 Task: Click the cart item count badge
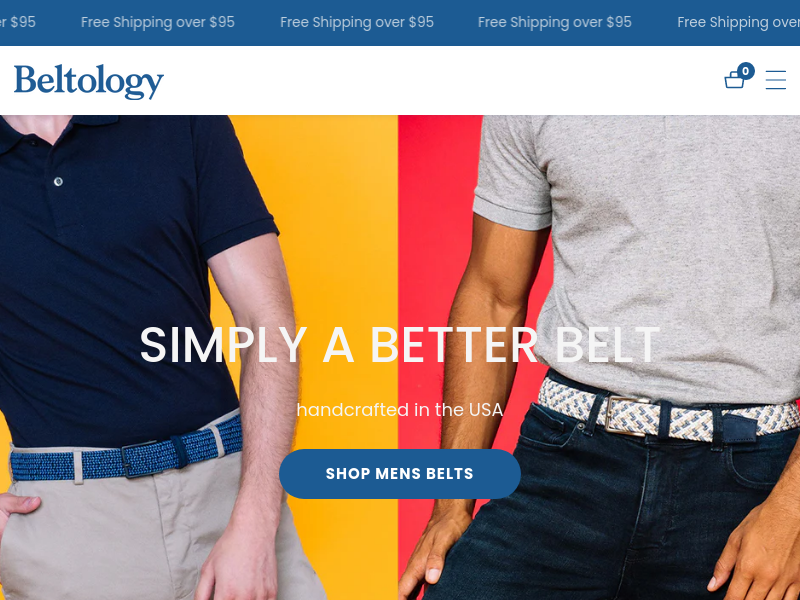point(745,71)
